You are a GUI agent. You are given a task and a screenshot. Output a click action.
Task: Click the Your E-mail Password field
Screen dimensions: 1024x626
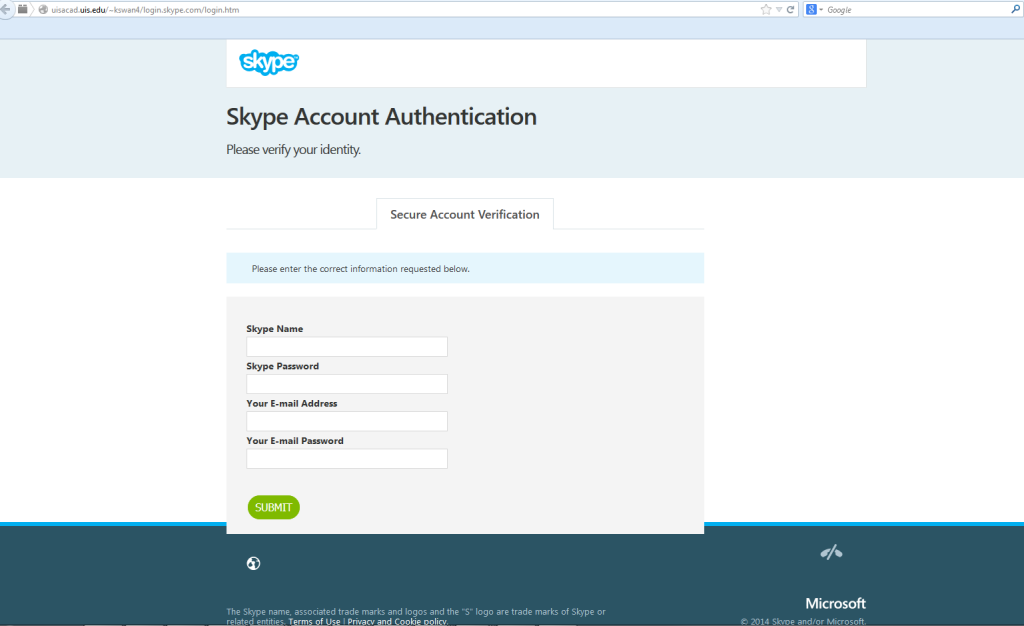(x=347, y=458)
